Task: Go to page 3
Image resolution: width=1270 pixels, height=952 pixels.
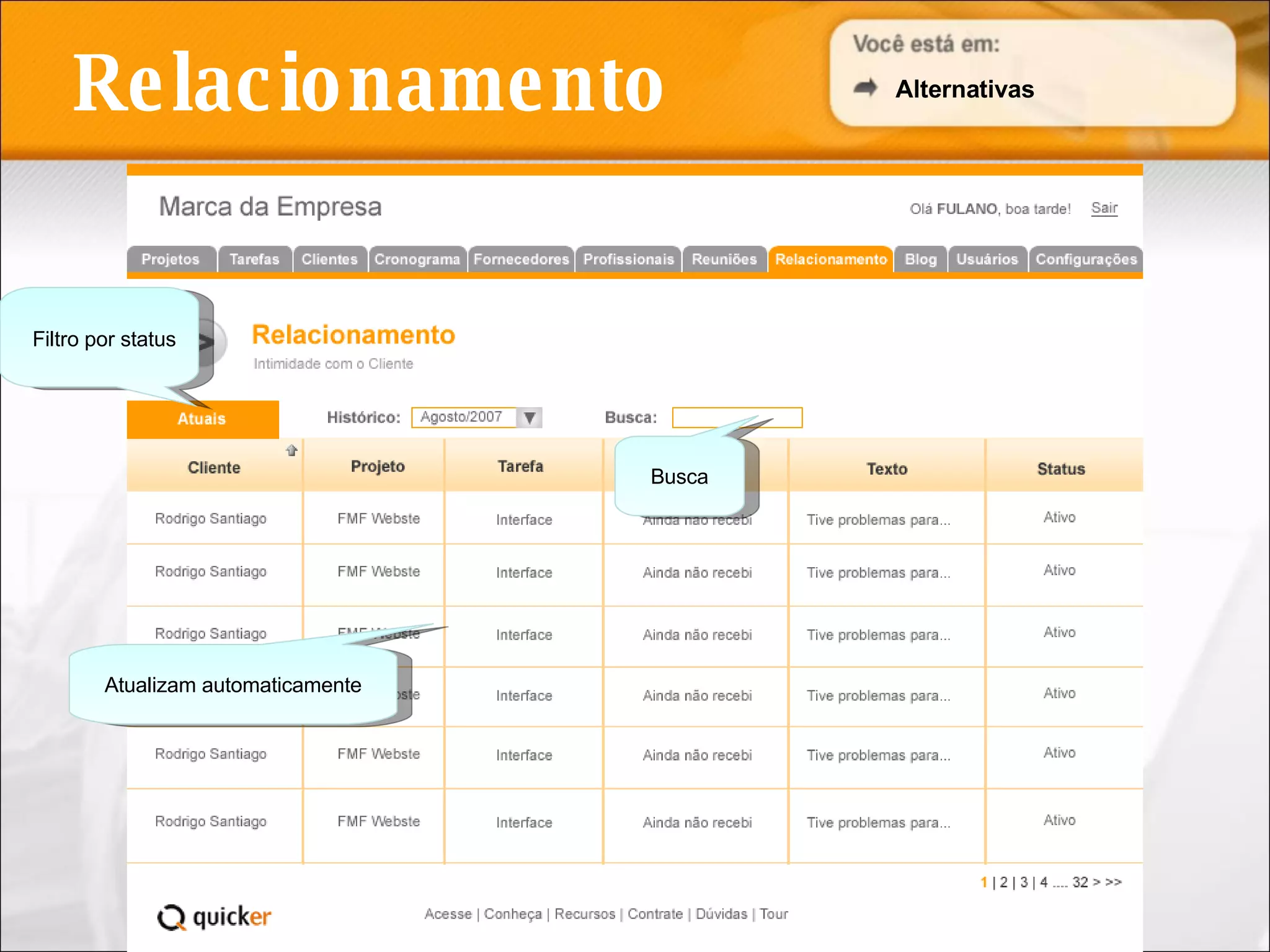Action: pos(1024,882)
